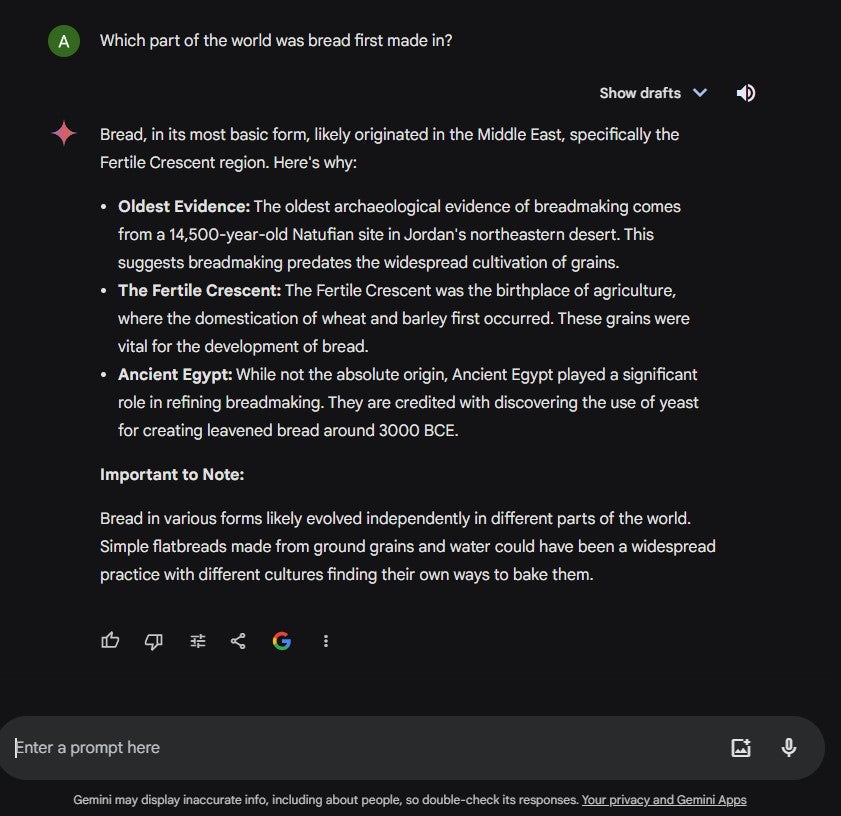The image size is (841, 816).
Task: Open the share and export icon
Action: (238, 641)
